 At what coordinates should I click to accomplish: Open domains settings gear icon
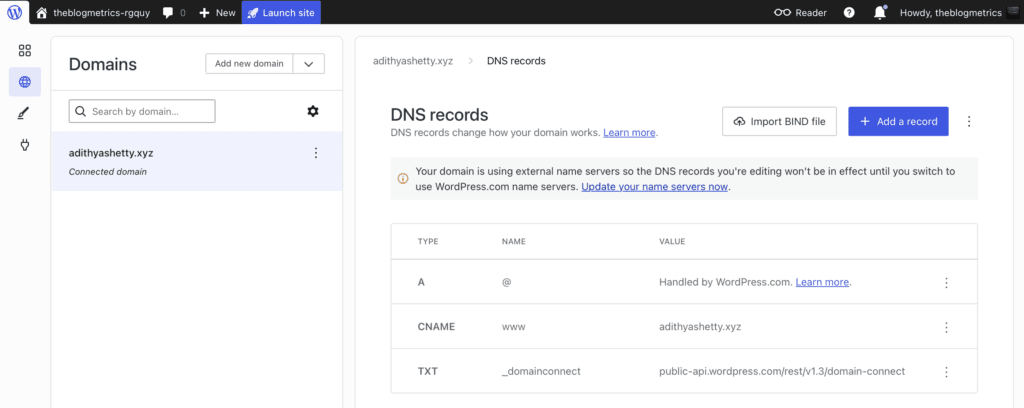tap(313, 111)
